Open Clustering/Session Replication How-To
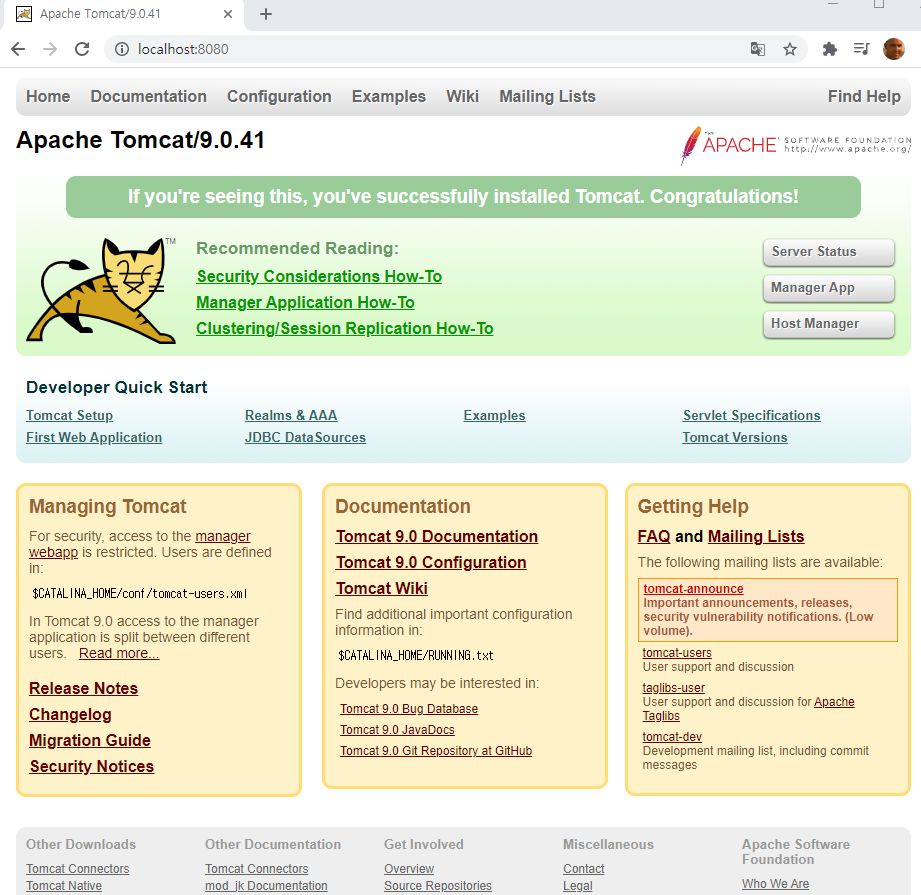 point(345,328)
